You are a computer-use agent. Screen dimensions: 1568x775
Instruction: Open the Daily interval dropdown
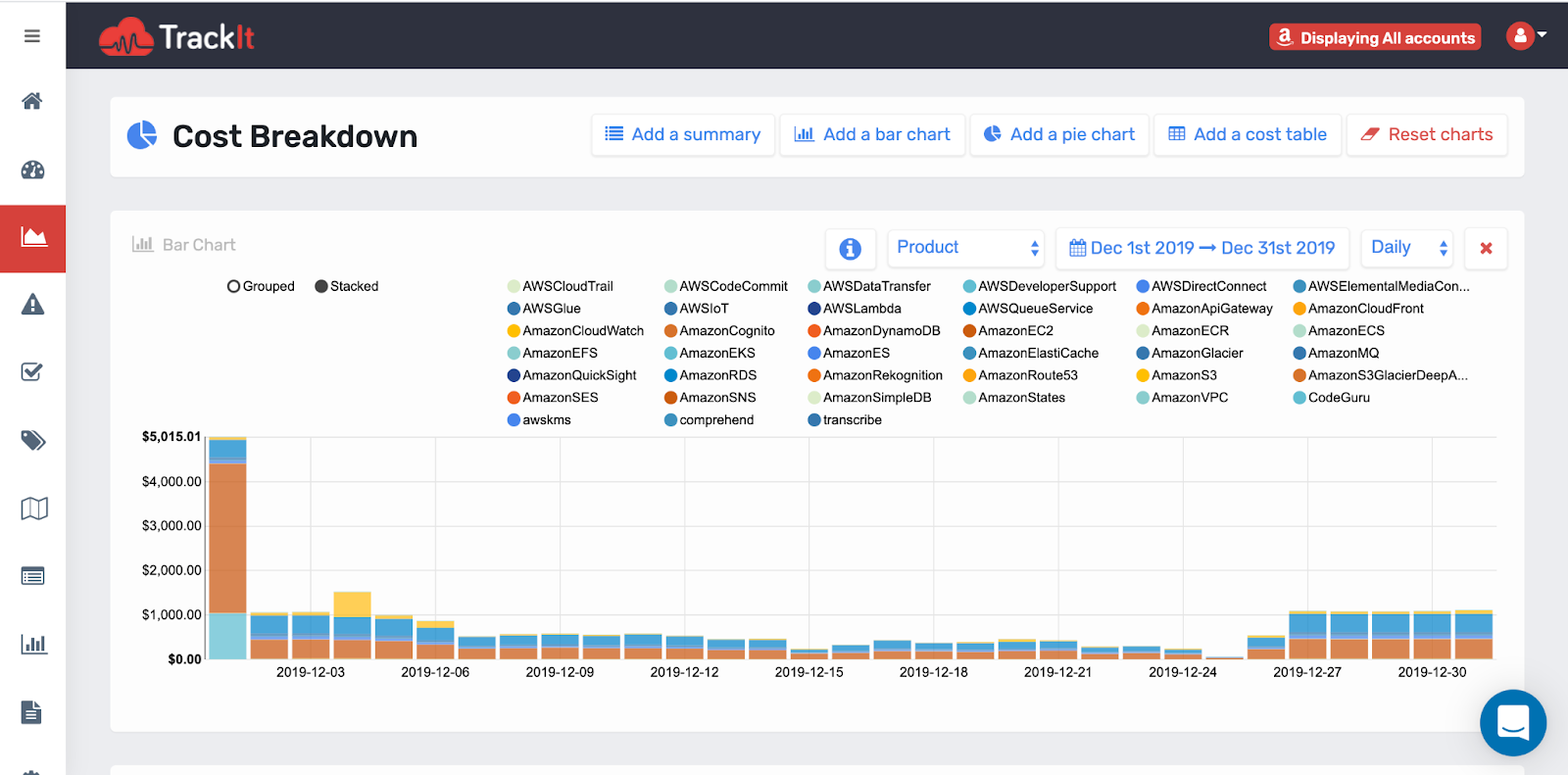(x=1407, y=248)
